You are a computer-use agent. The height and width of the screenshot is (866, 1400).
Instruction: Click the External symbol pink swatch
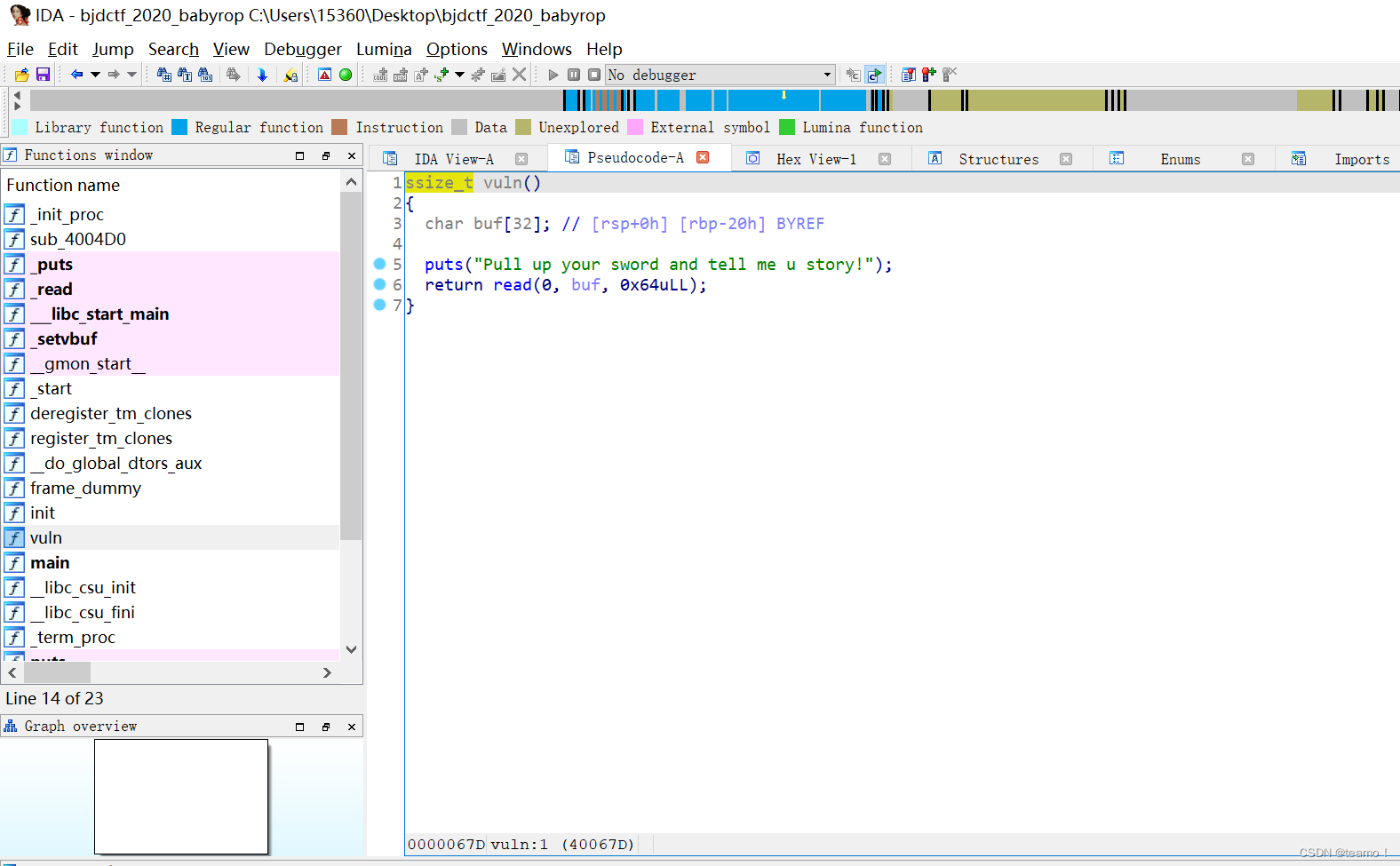(x=635, y=127)
